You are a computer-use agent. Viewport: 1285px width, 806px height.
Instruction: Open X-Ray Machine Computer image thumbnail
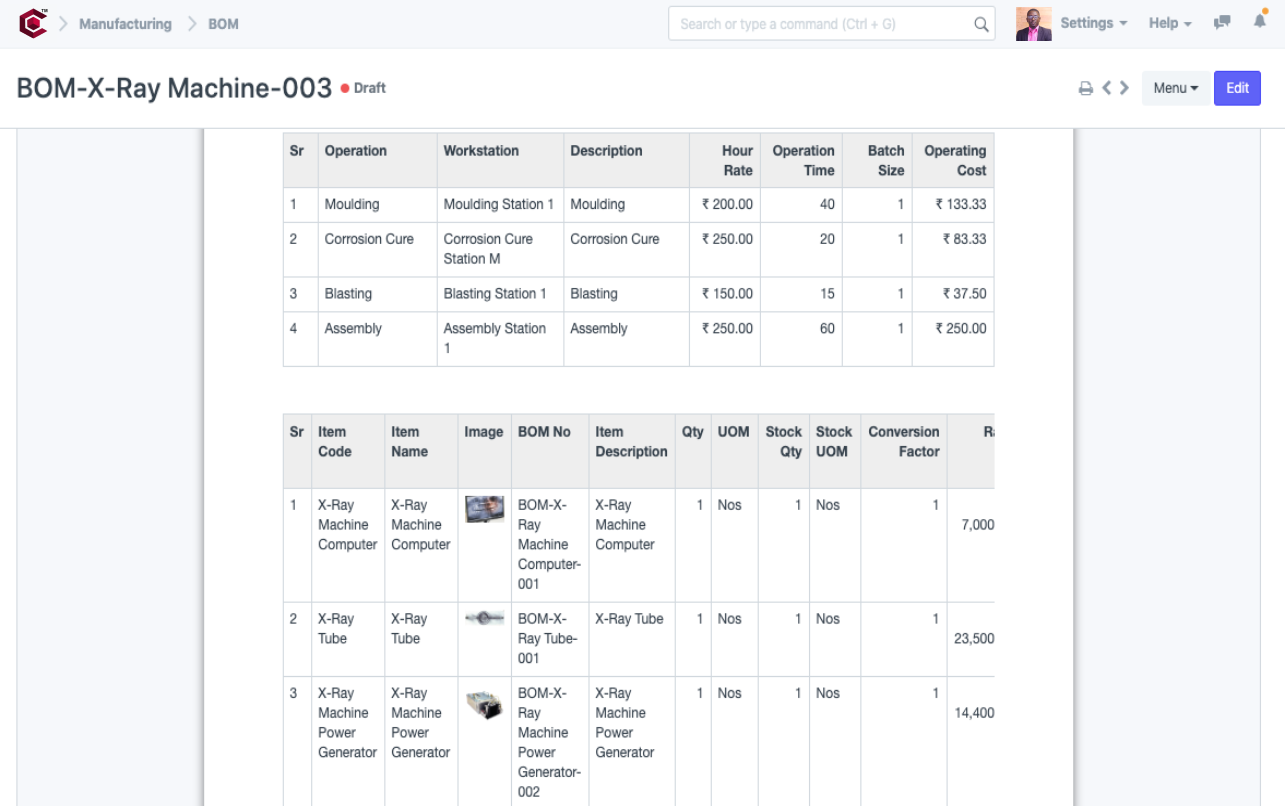pos(484,509)
